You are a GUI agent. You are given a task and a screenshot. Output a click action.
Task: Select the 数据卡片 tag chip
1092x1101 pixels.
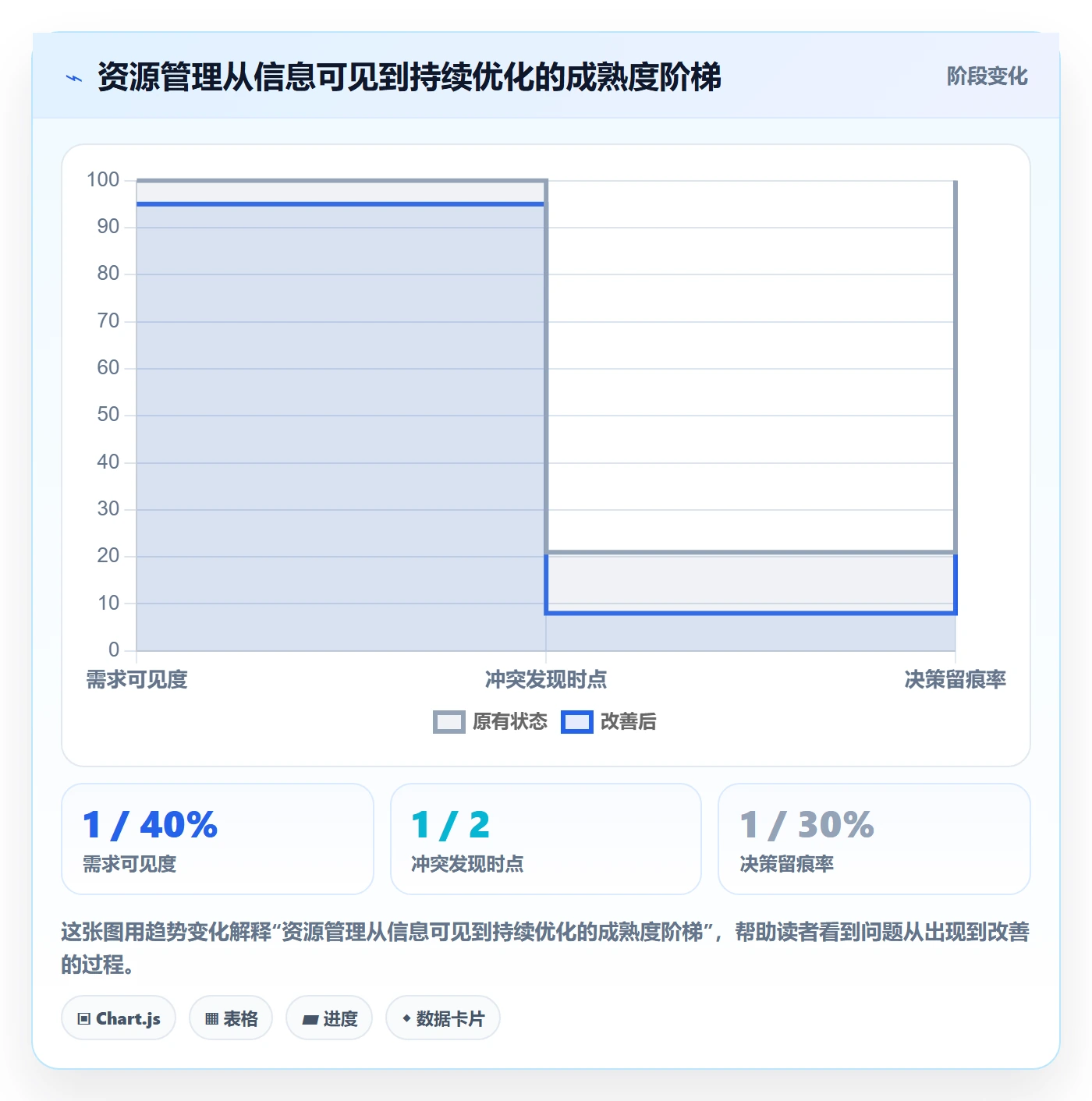tap(443, 1018)
